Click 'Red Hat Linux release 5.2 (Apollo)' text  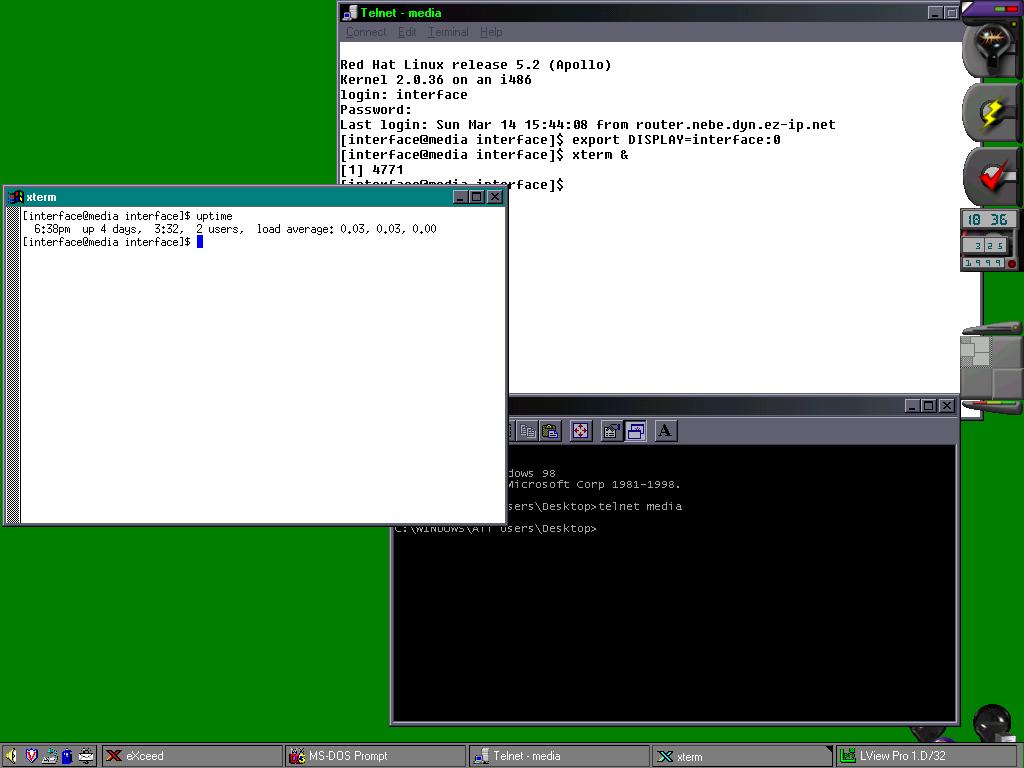pos(475,65)
